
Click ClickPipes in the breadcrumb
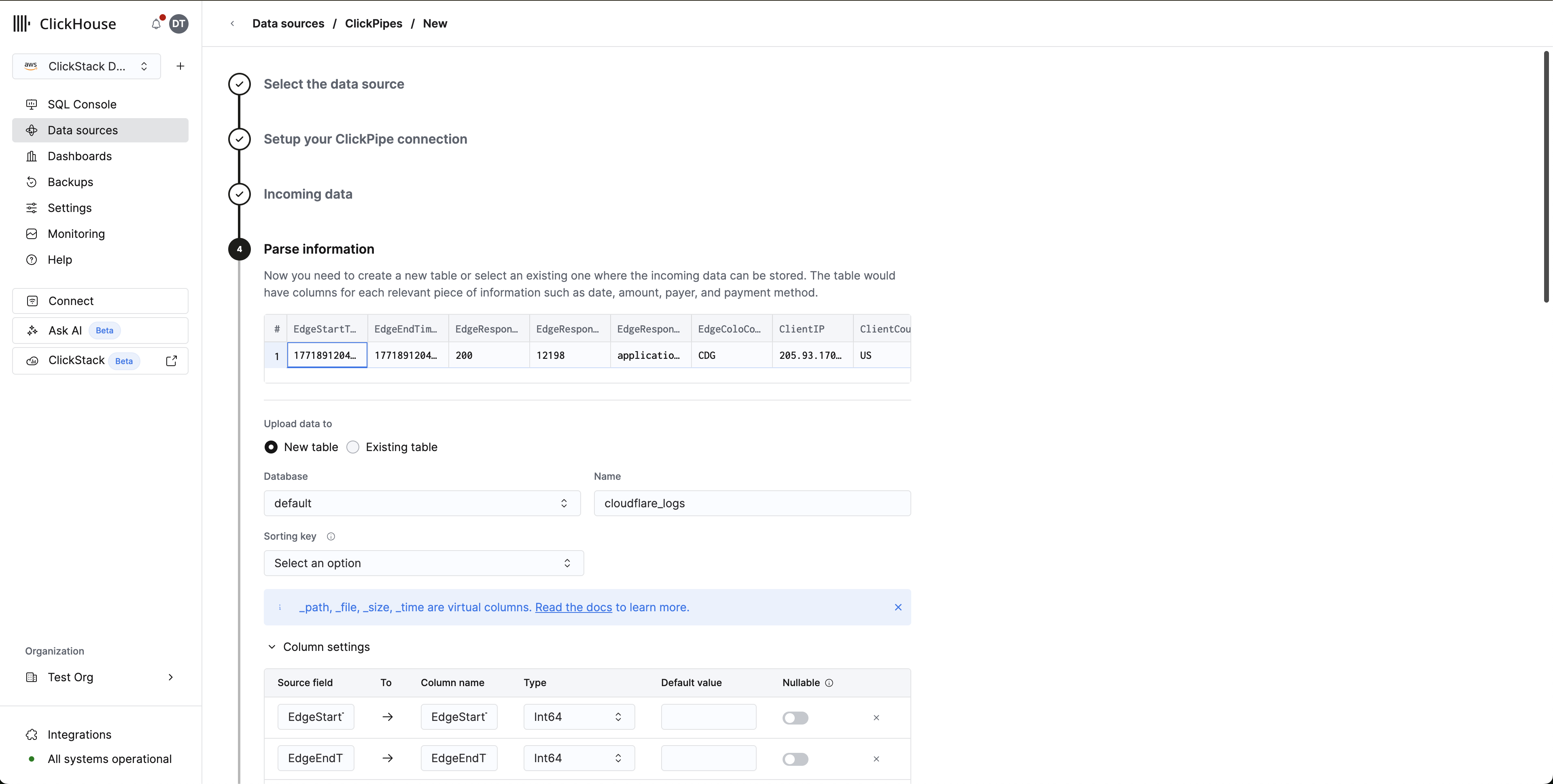[373, 23]
